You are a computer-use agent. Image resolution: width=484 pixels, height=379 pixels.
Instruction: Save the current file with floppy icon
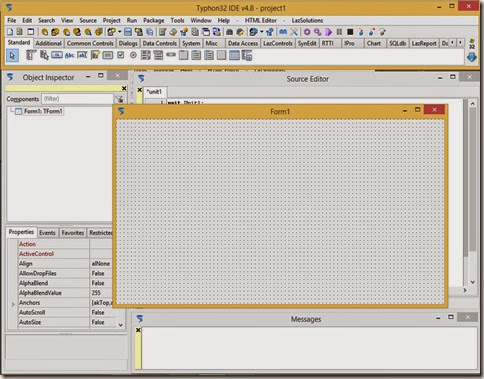tap(128, 32)
